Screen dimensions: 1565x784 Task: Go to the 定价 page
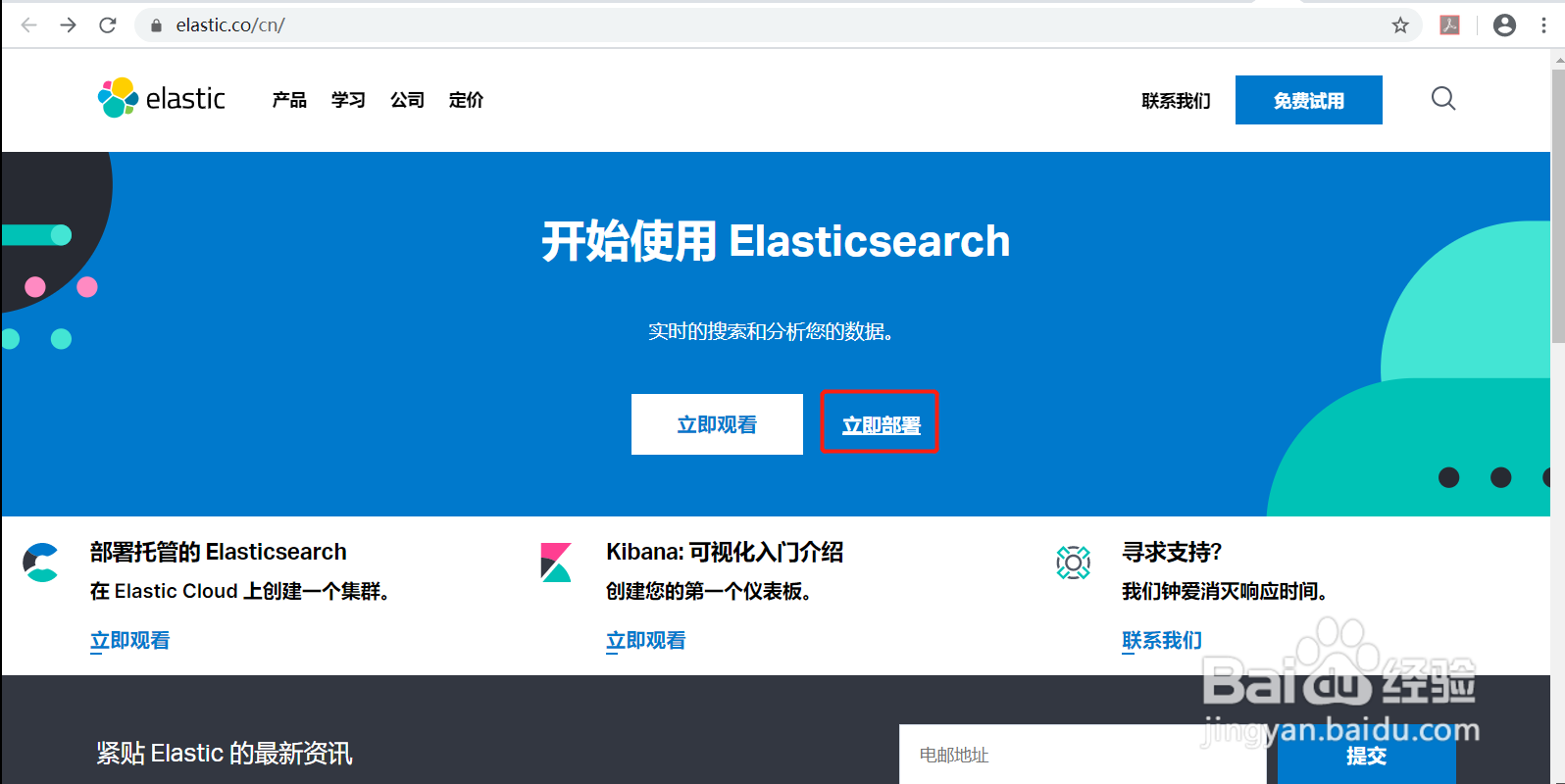tap(466, 100)
